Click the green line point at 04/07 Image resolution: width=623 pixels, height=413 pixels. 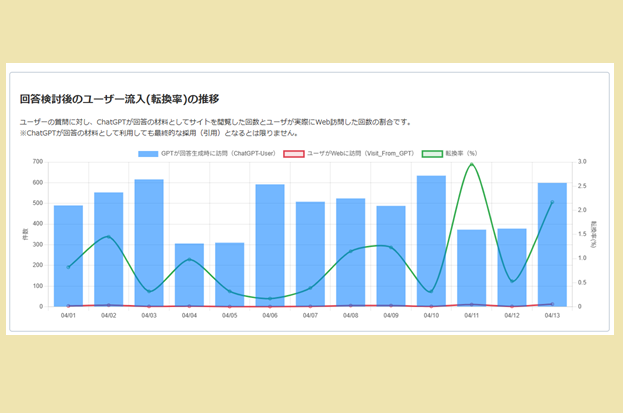[310, 288]
